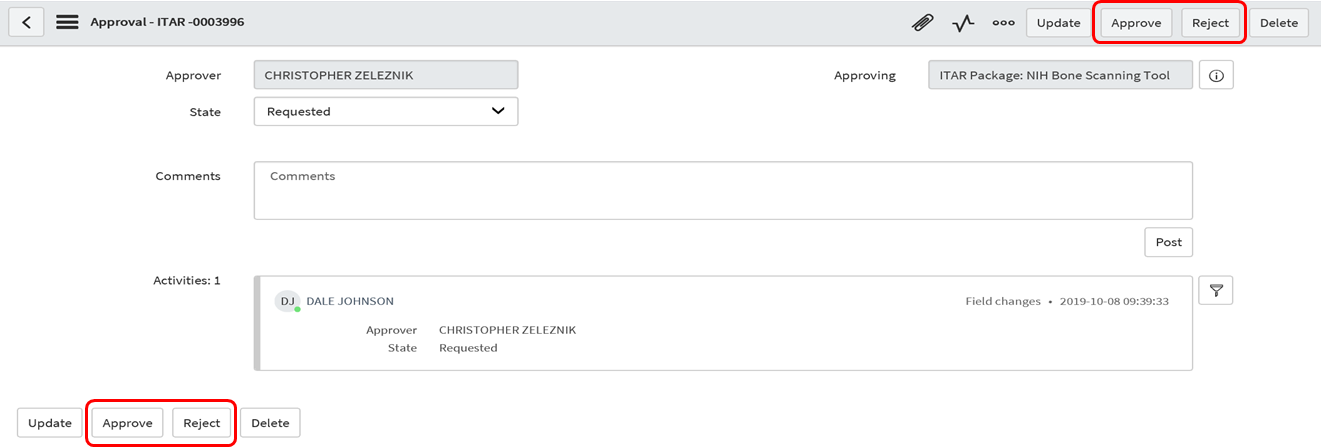Click the Update button below the form

point(50,423)
